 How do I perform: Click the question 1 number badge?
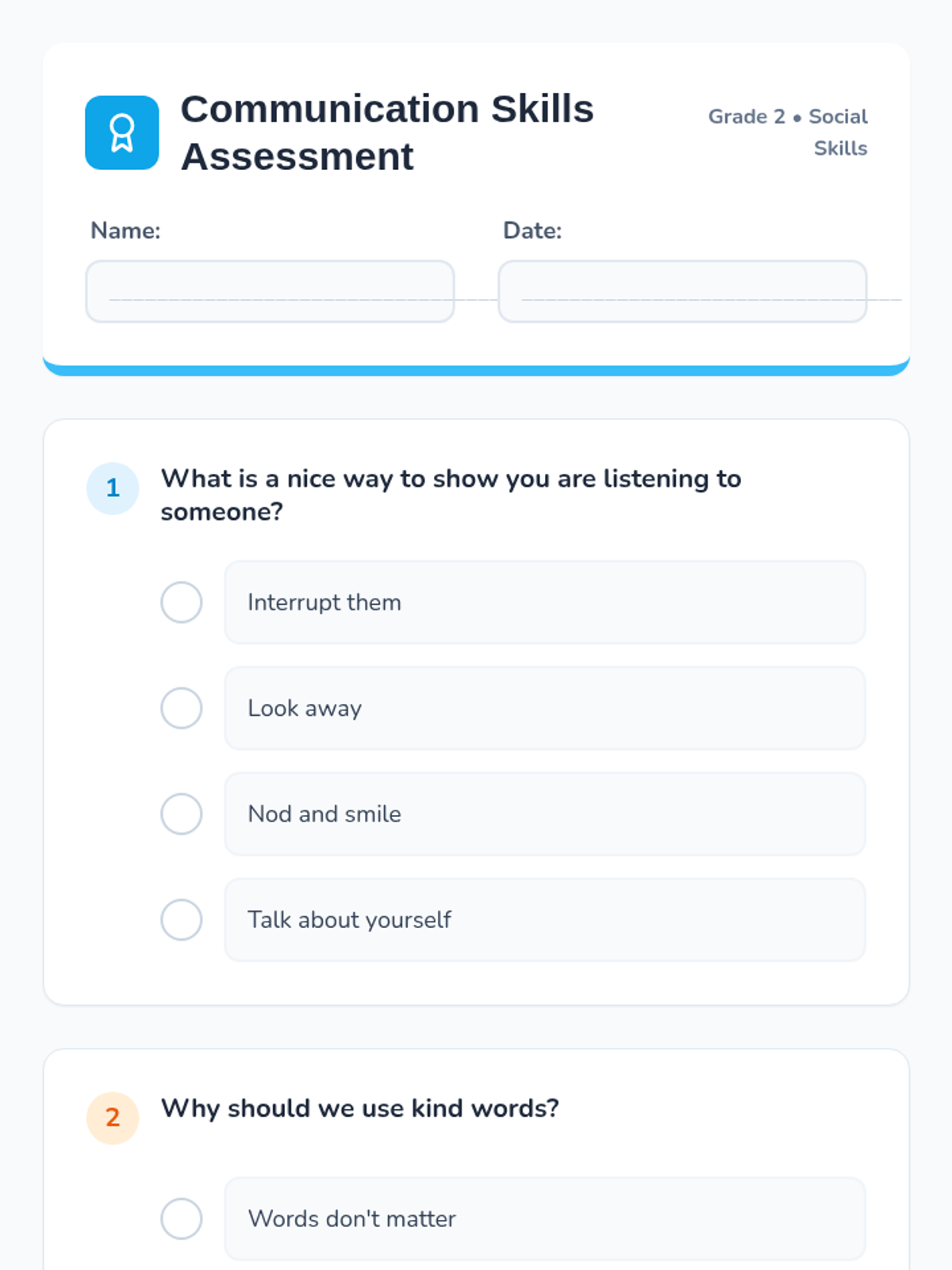113,488
